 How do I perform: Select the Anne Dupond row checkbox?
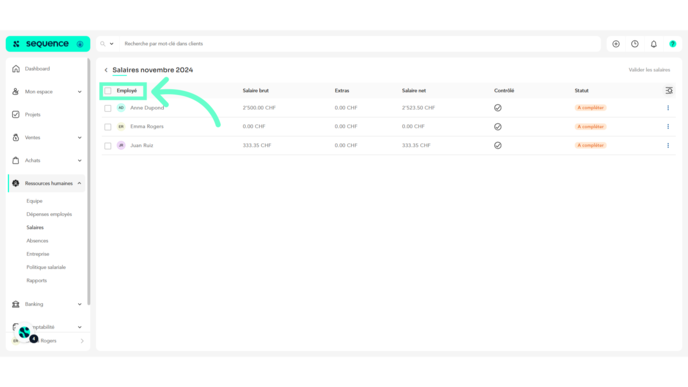[108, 108]
